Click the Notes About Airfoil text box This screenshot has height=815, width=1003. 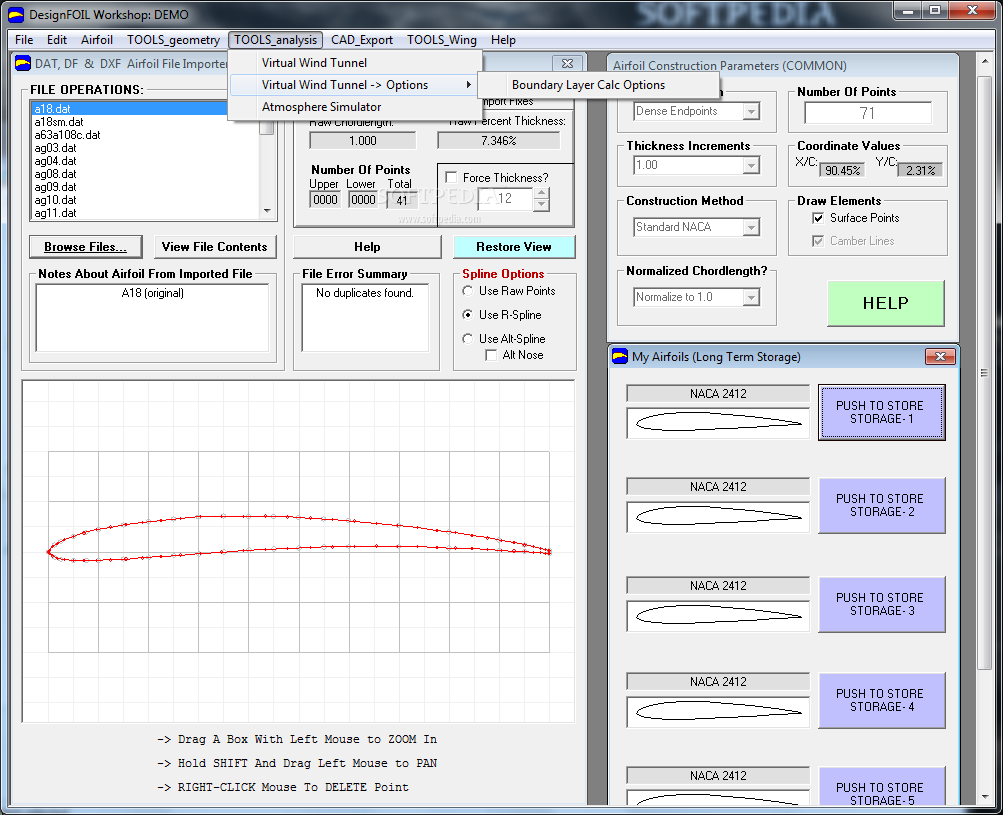pos(152,318)
